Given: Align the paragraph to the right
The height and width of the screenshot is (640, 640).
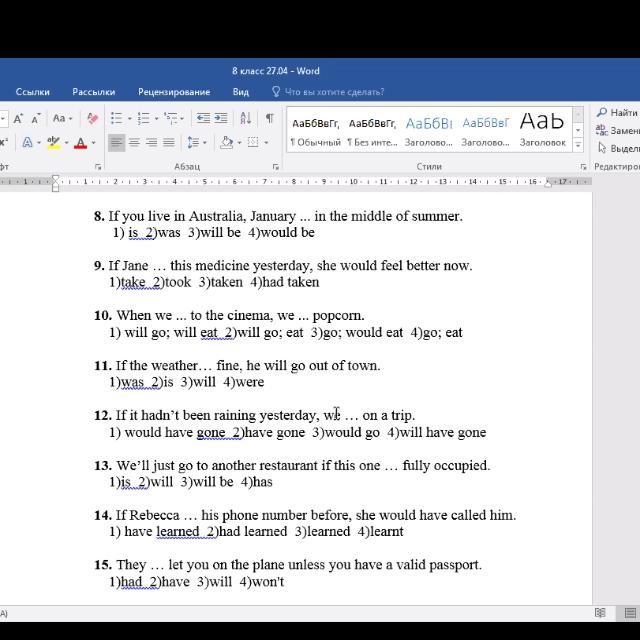Looking at the screenshot, I should (151, 143).
